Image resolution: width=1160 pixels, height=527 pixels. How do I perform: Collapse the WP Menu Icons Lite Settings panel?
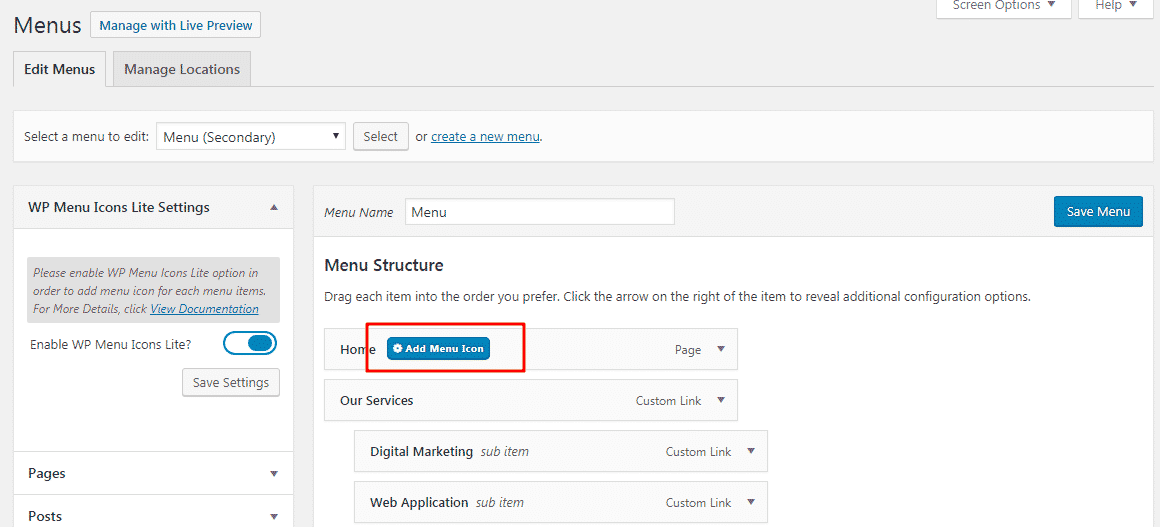tap(274, 207)
